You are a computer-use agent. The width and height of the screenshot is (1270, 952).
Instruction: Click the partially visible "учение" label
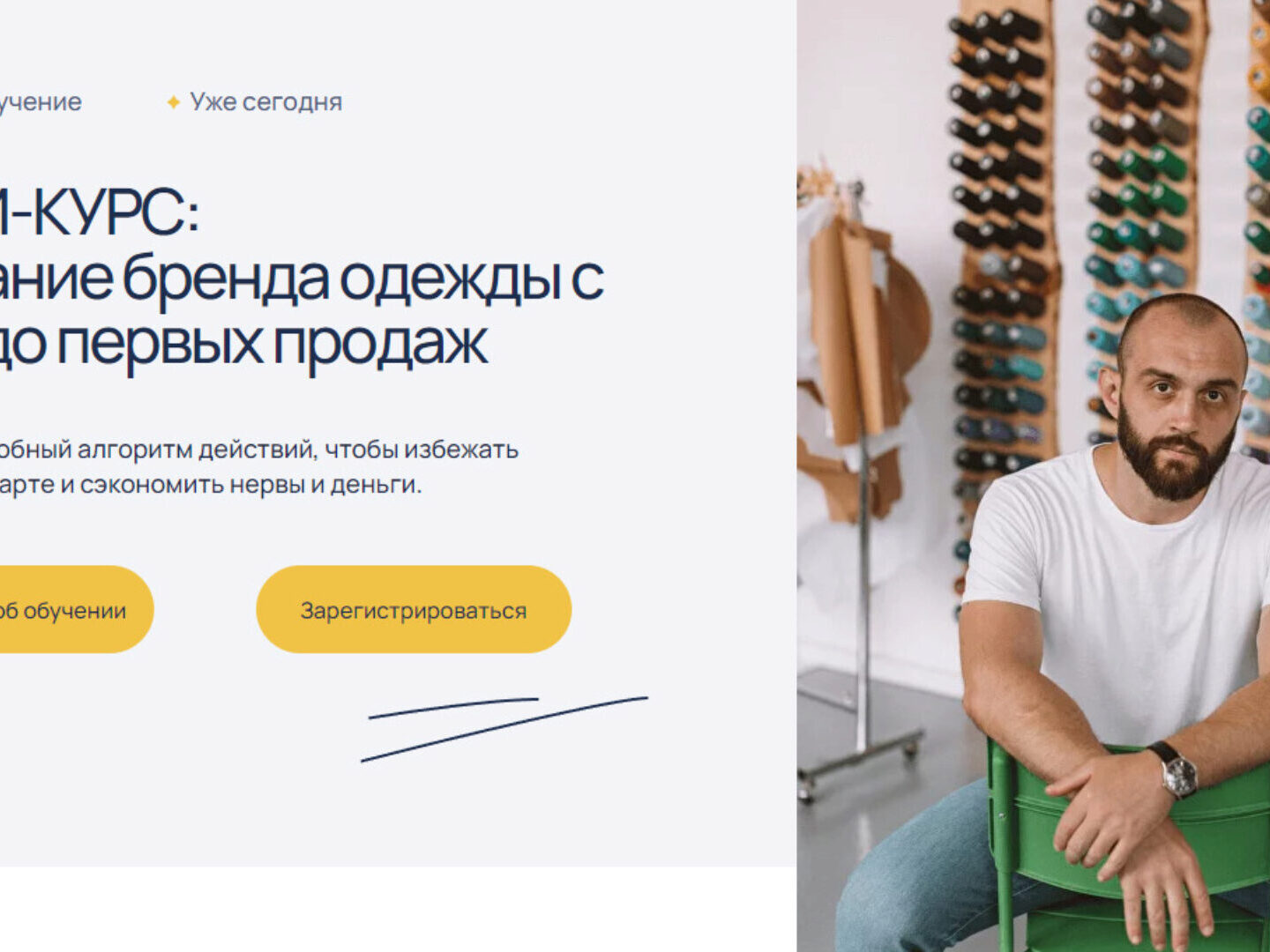[41, 102]
